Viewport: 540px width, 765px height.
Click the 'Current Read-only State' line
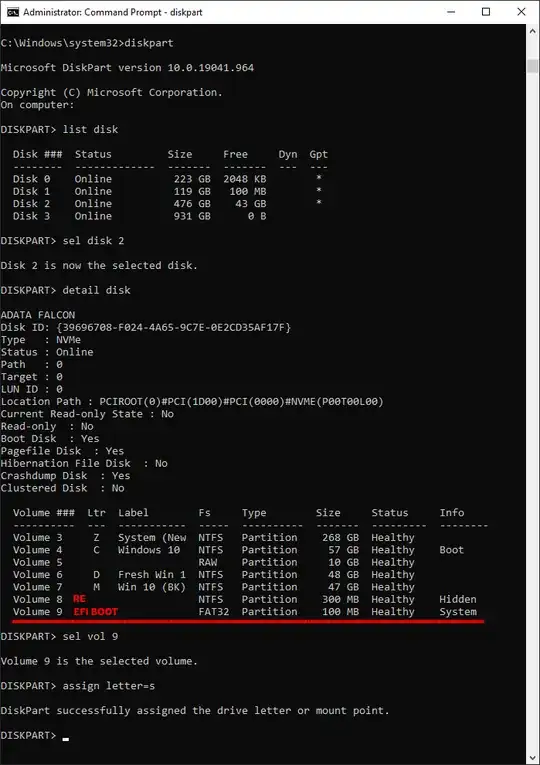87,414
